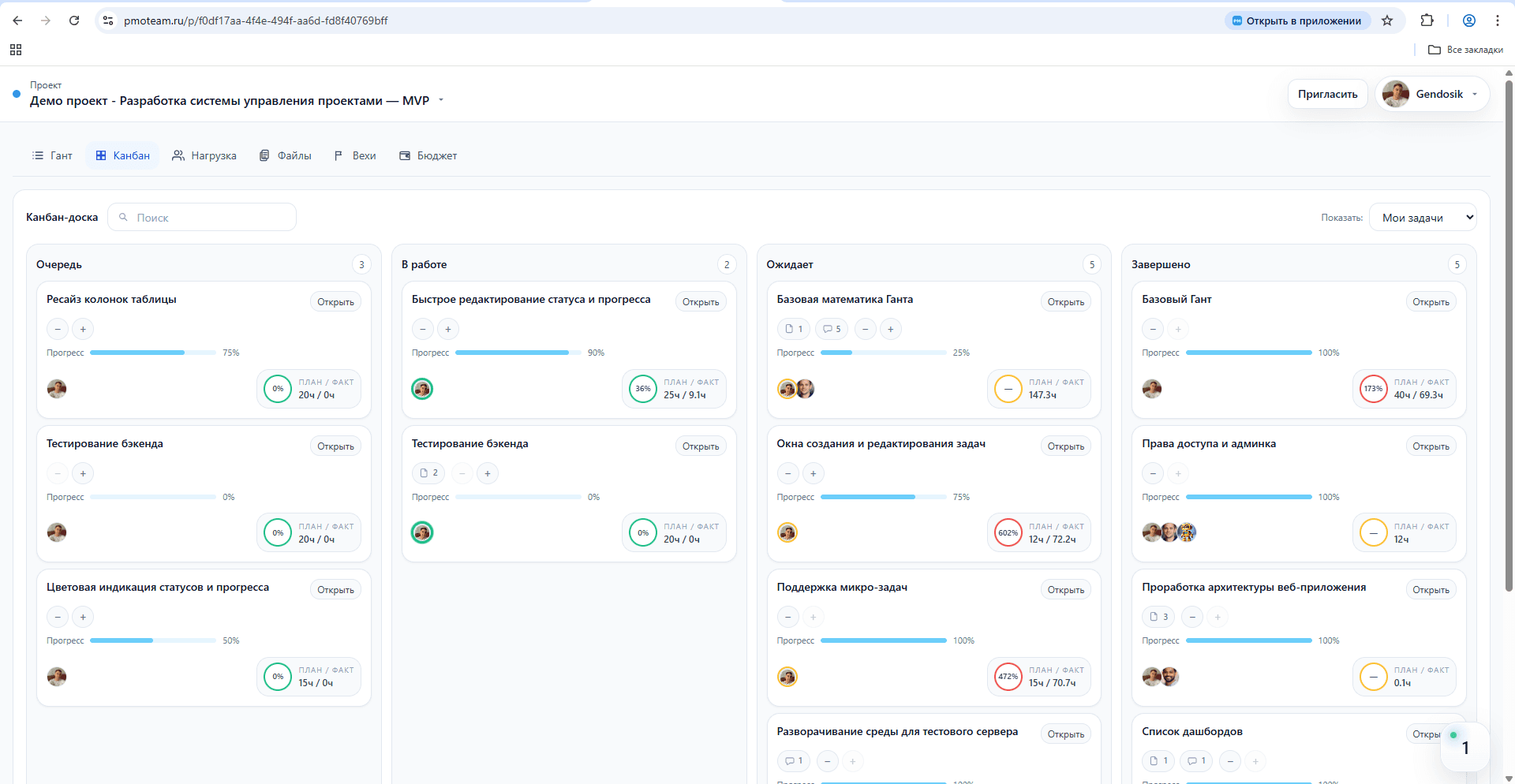Click the attachments icon on Тестирование бэкенда card

[428, 473]
